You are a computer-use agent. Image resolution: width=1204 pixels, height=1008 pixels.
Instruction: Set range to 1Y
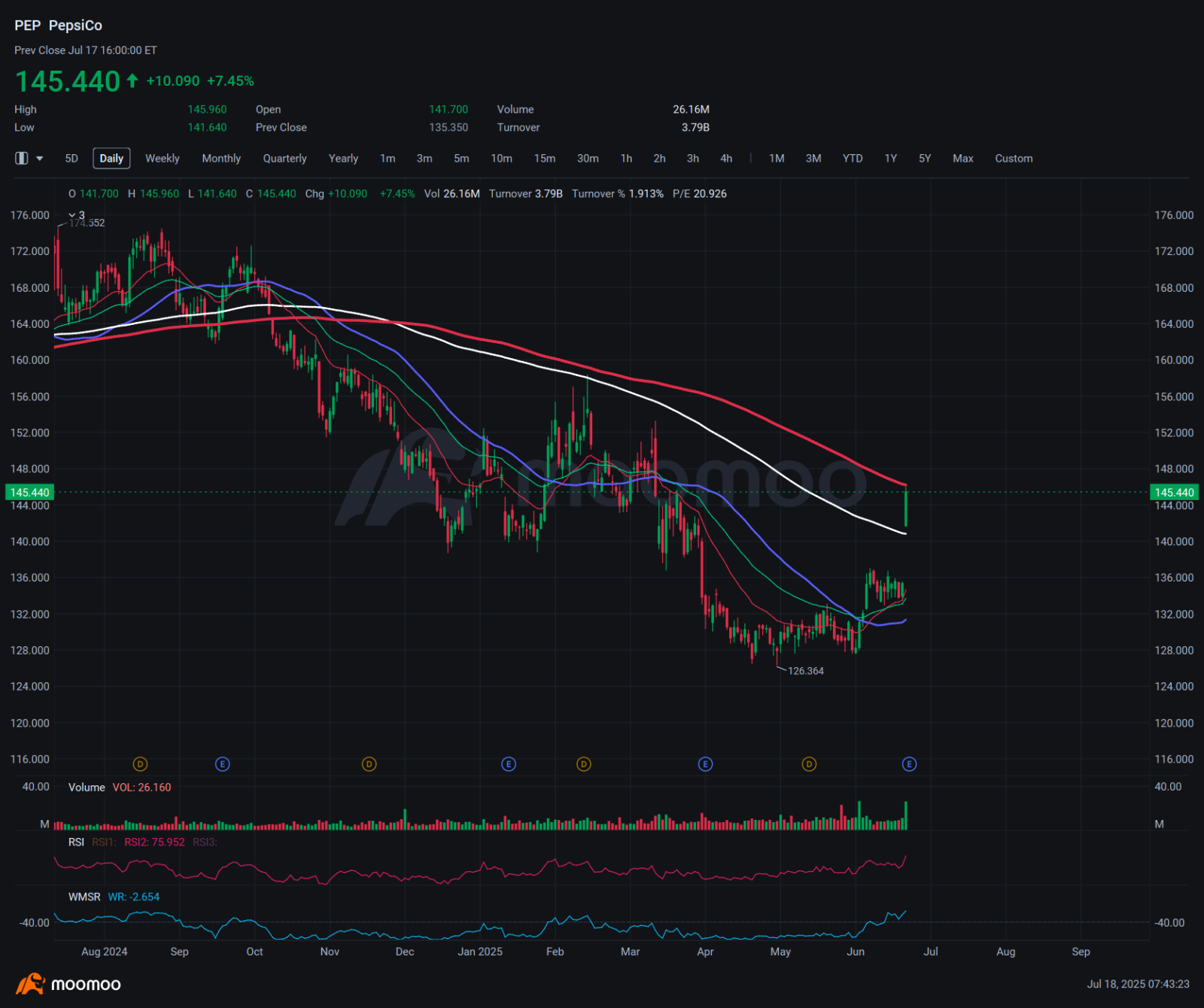coord(891,159)
